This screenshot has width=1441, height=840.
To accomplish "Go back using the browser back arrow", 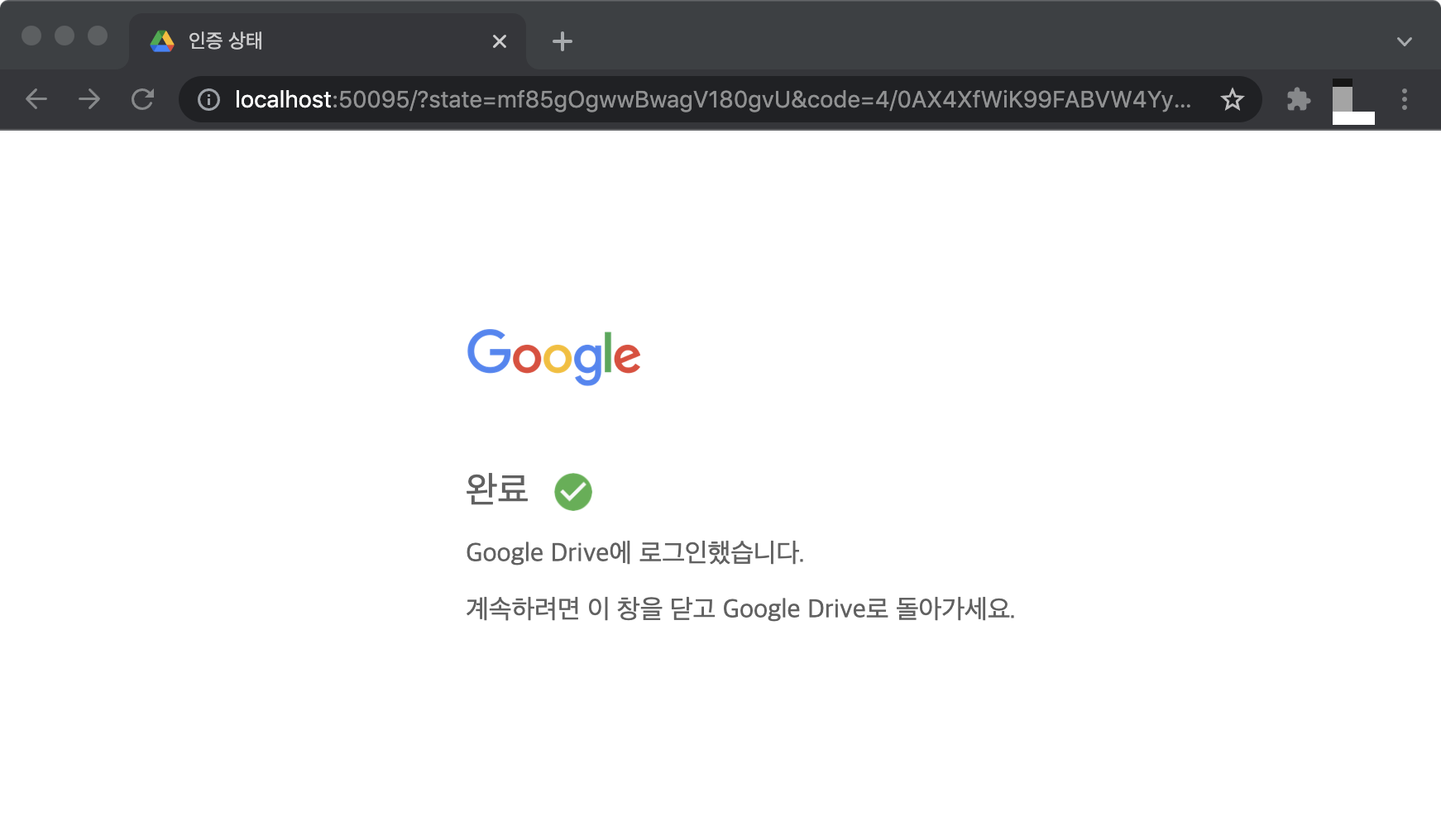I will [x=36, y=99].
